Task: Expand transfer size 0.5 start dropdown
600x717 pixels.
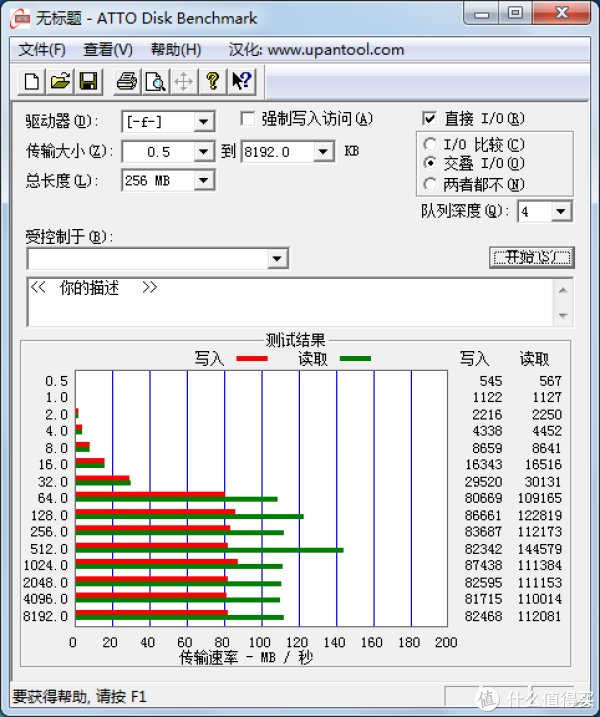Action: point(204,151)
